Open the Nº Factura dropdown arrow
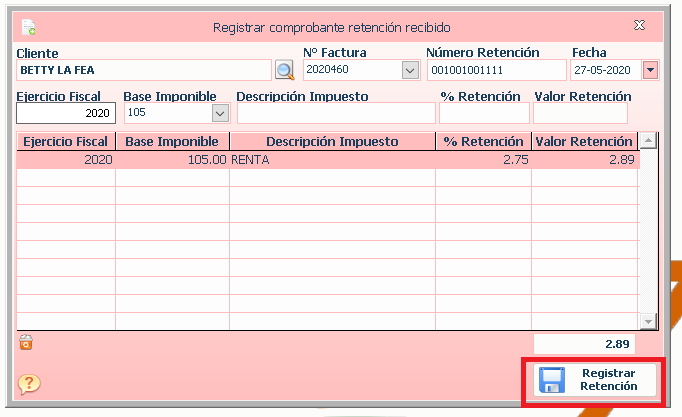The image size is (682, 417). (x=410, y=70)
